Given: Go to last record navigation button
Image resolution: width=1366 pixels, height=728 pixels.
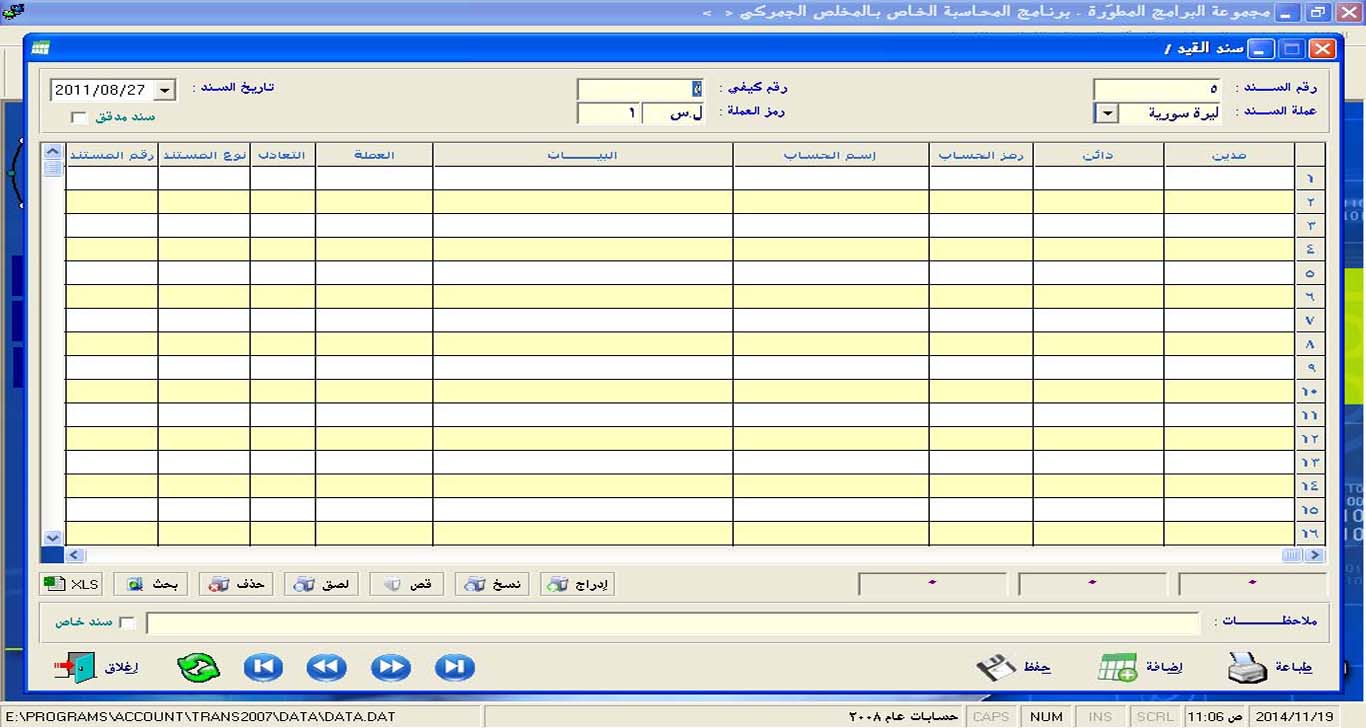Looking at the screenshot, I should point(455,667).
